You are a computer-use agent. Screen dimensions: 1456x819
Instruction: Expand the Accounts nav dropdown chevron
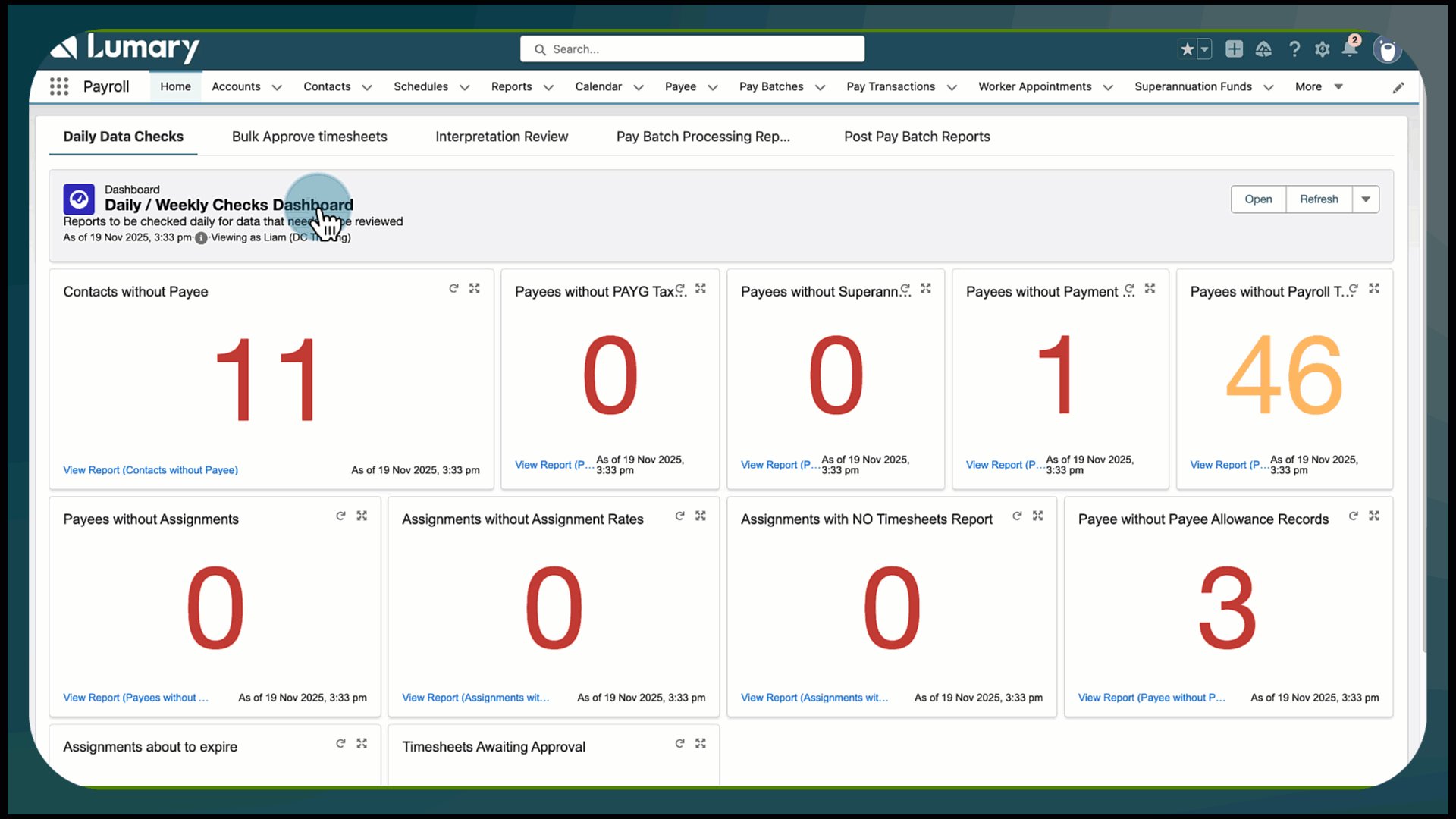point(277,87)
